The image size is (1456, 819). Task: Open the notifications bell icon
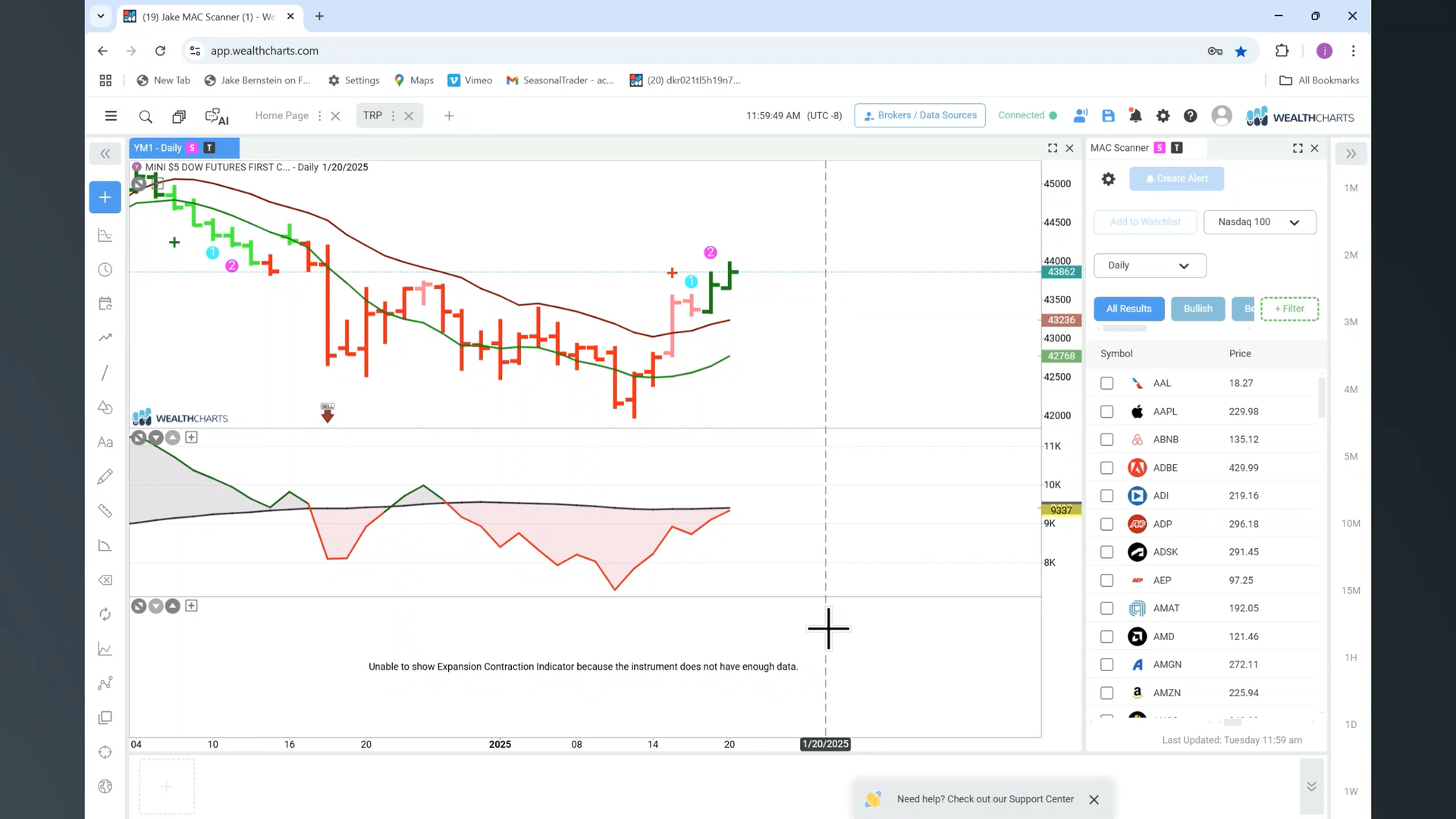click(x=1135, y=116)
